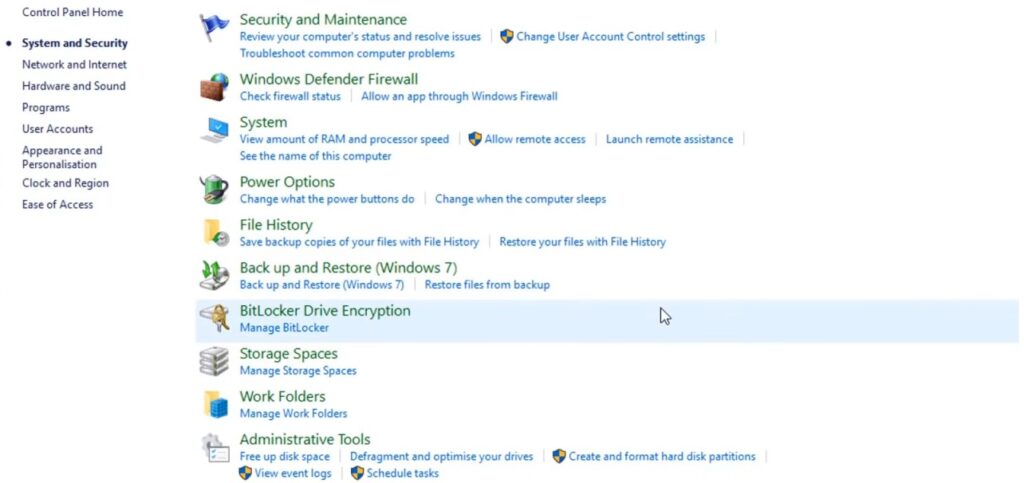1024x483 pixels.
Task: Open the Power Options heading
Action: (x=287, y=181)
